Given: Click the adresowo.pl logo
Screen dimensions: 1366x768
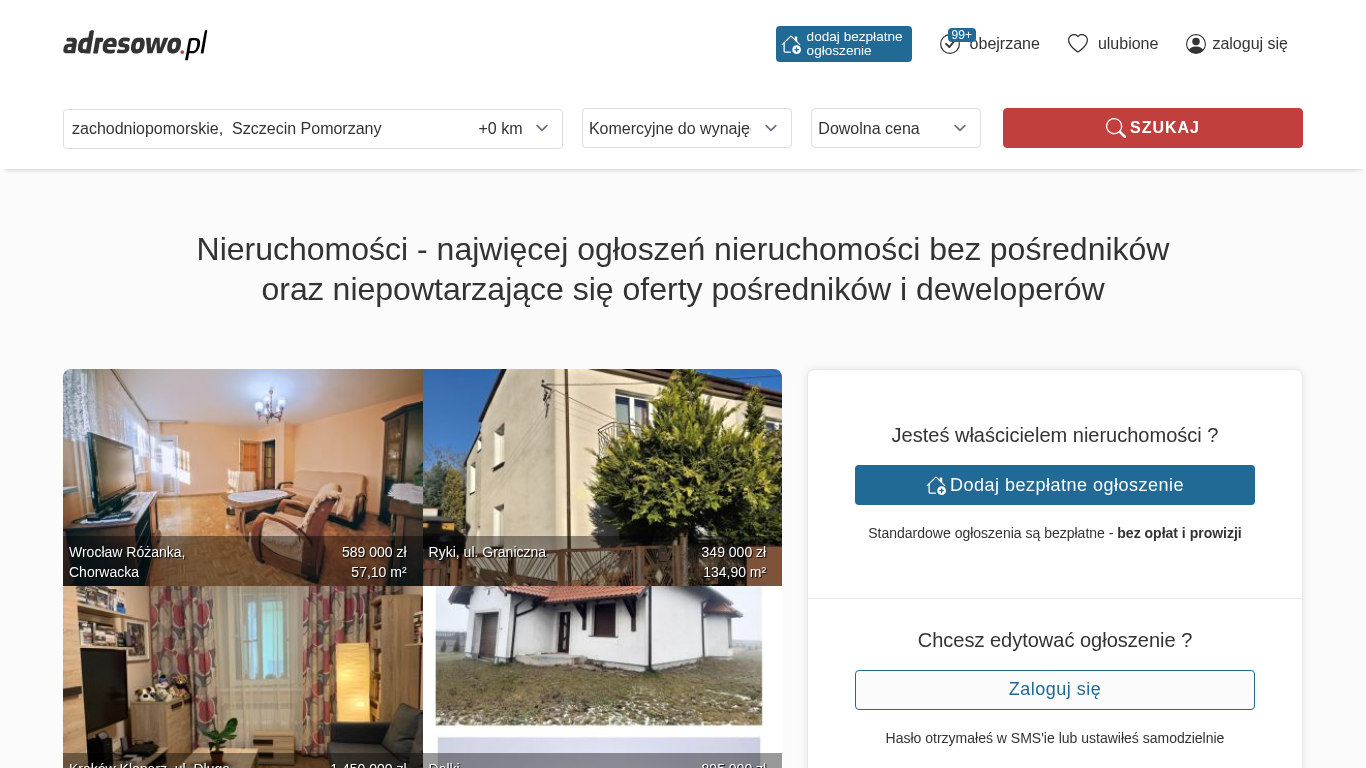Looking at the screenshot, I should click(135, 44).
